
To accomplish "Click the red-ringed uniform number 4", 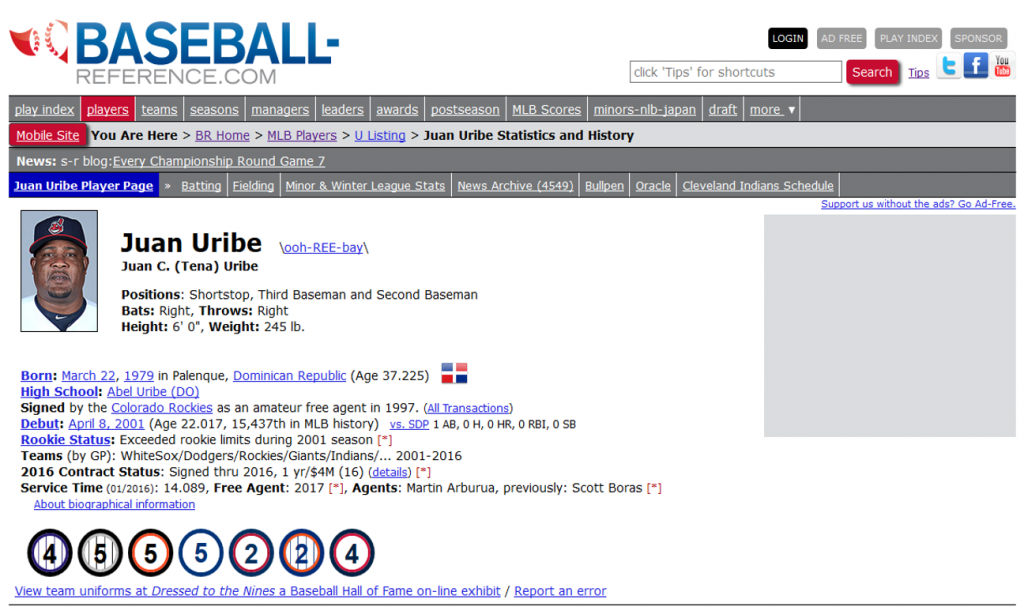I will point(351,553).
